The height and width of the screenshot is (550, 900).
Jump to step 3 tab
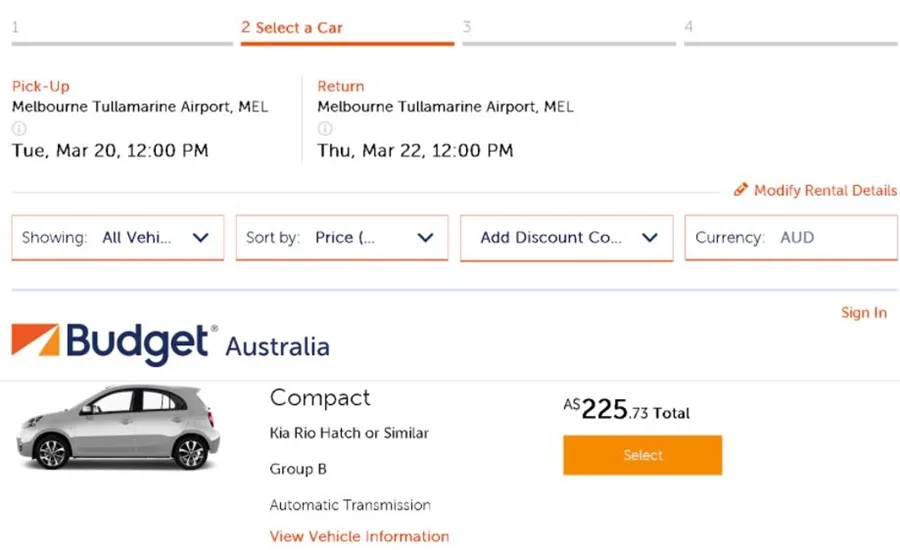tap(569, 30)
